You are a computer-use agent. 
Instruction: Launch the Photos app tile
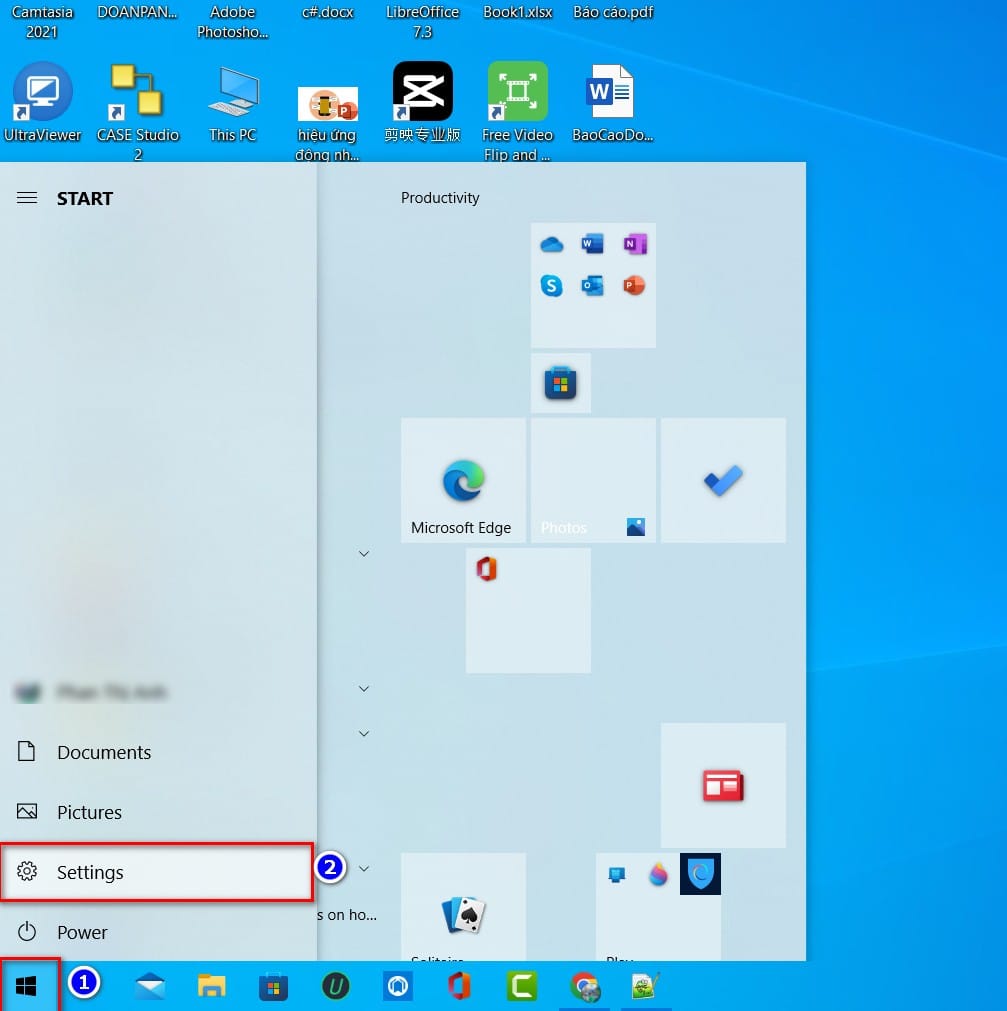[593, 480]
